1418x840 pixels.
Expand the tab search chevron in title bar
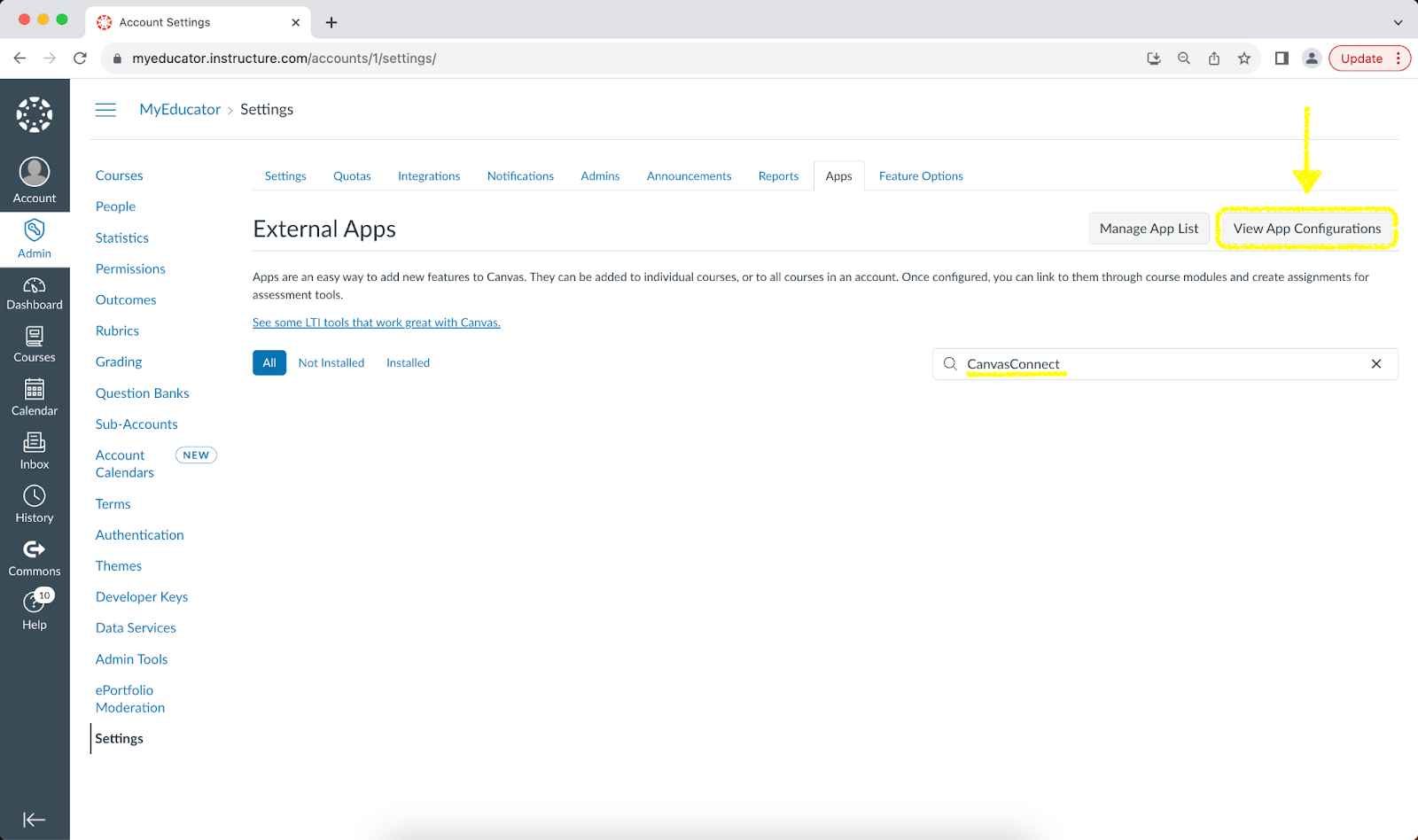pos(1398,22)
